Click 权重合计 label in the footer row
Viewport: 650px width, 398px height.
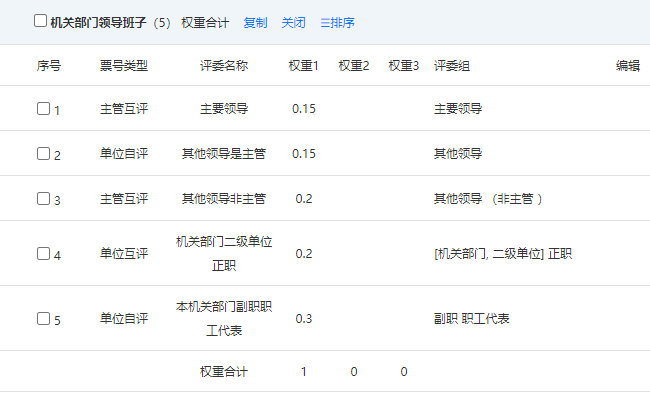[224, 371]
